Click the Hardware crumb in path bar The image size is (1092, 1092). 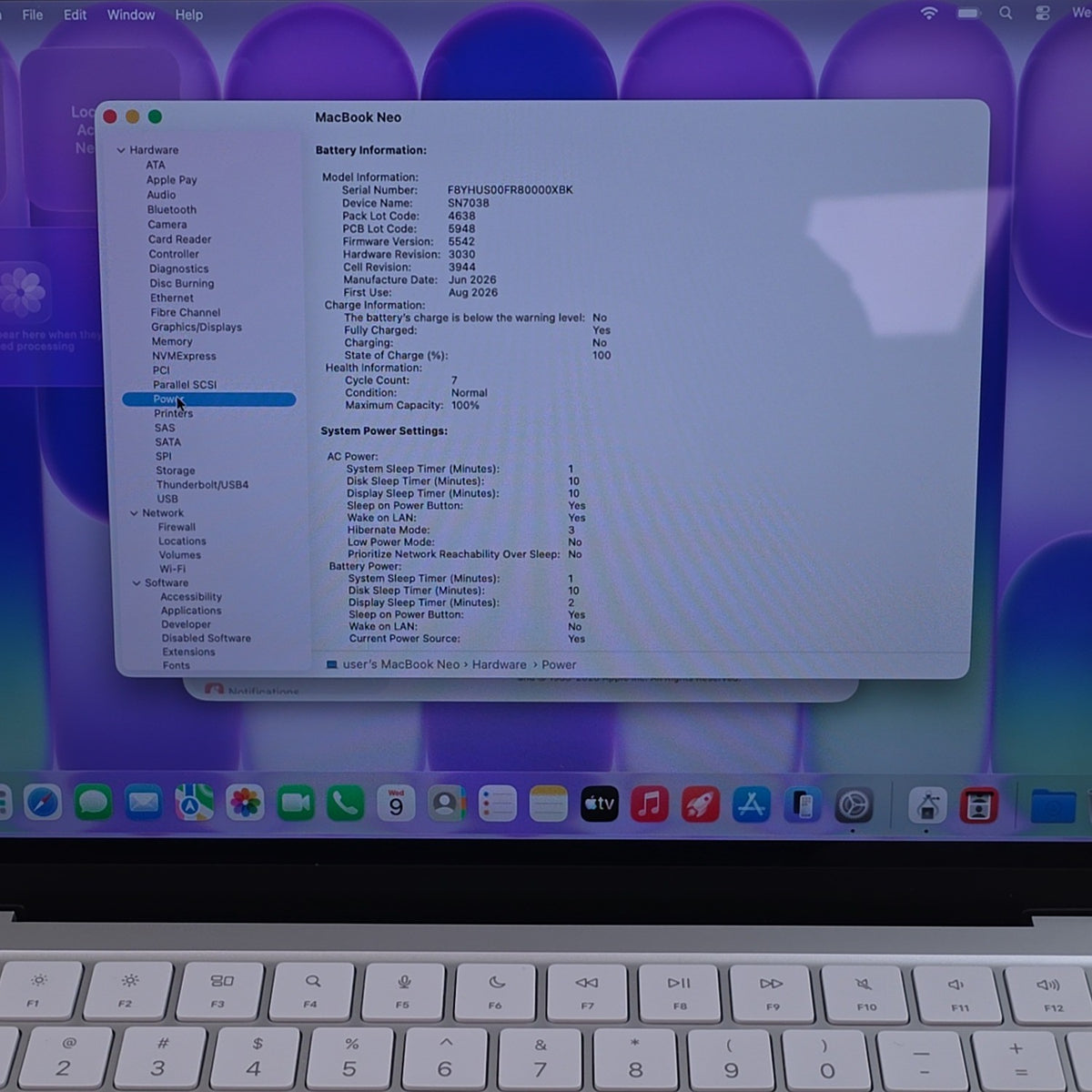499,664
